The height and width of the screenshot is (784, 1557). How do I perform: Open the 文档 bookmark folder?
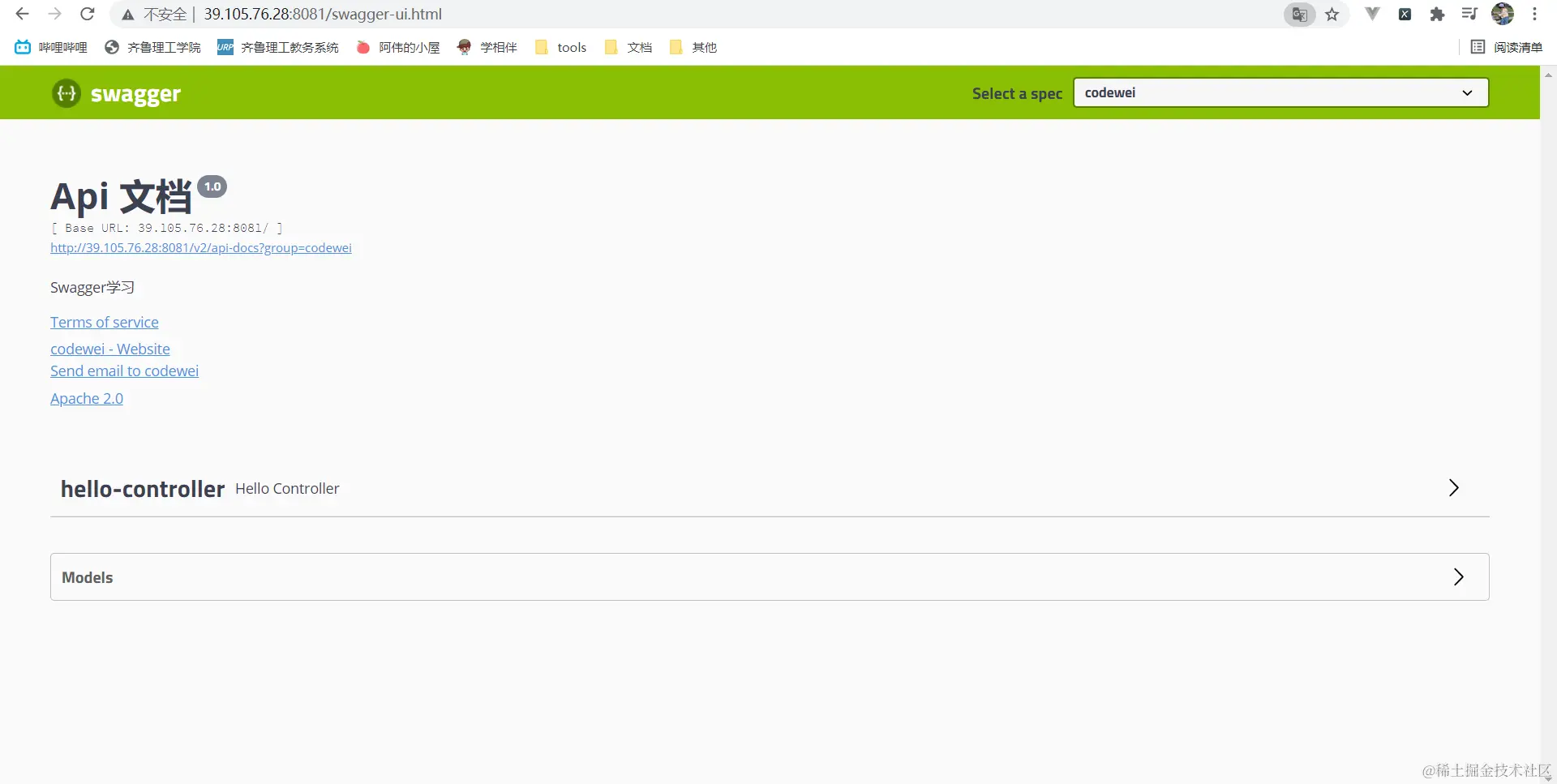[628, 47]
